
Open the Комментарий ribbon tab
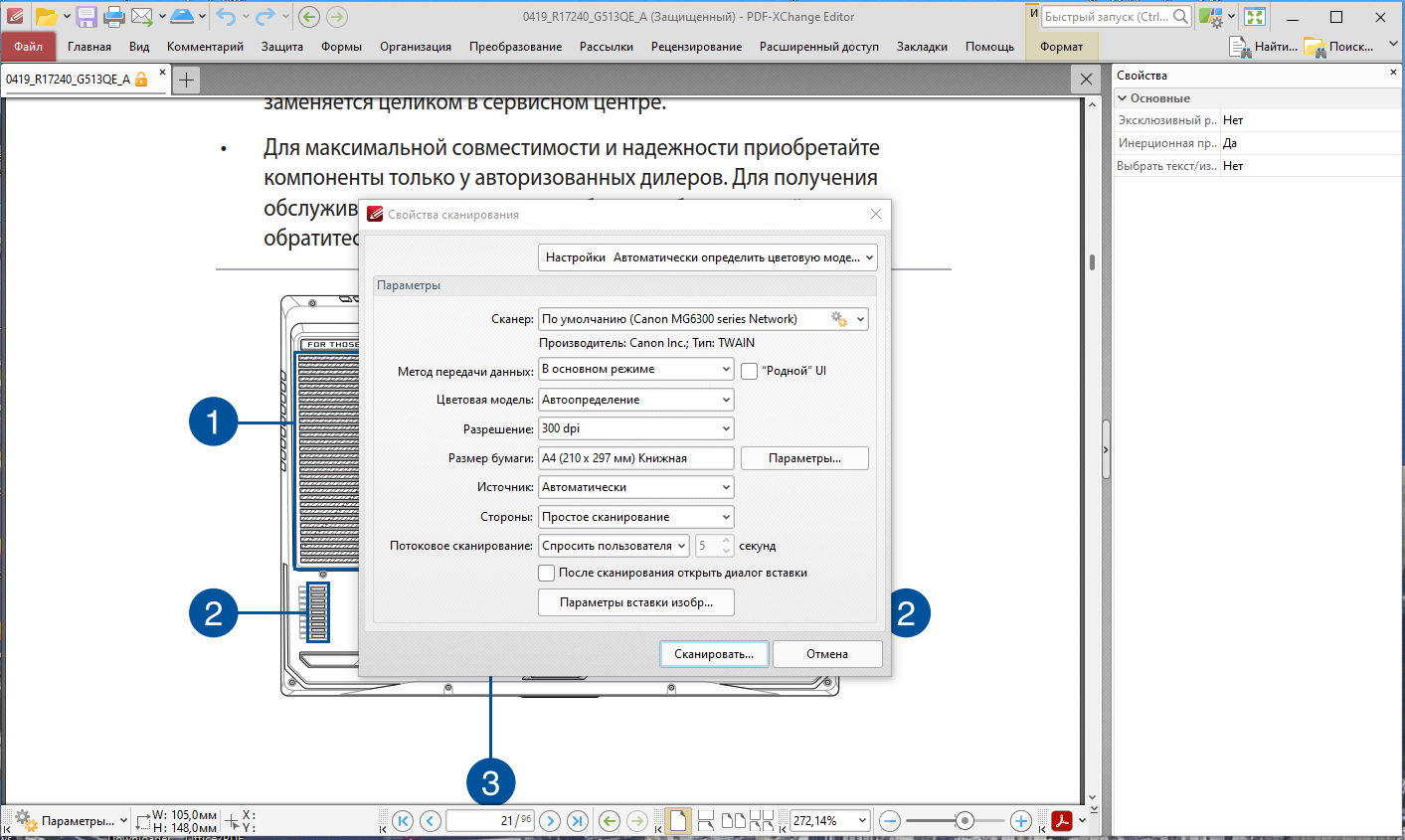(x=205, y=47)
